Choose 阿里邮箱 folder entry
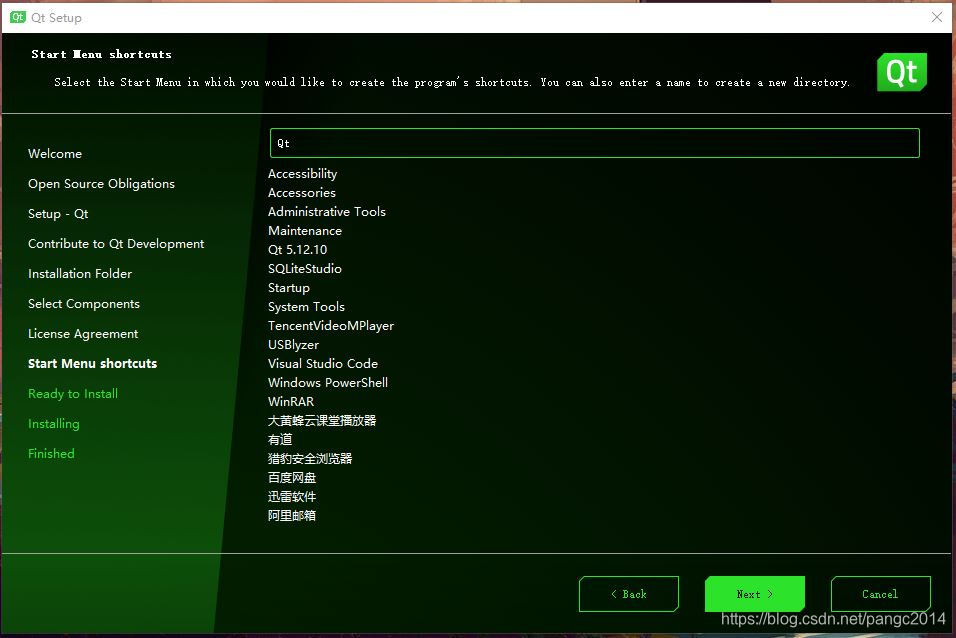This screenshot has height=638, width=956. [292, 515]
